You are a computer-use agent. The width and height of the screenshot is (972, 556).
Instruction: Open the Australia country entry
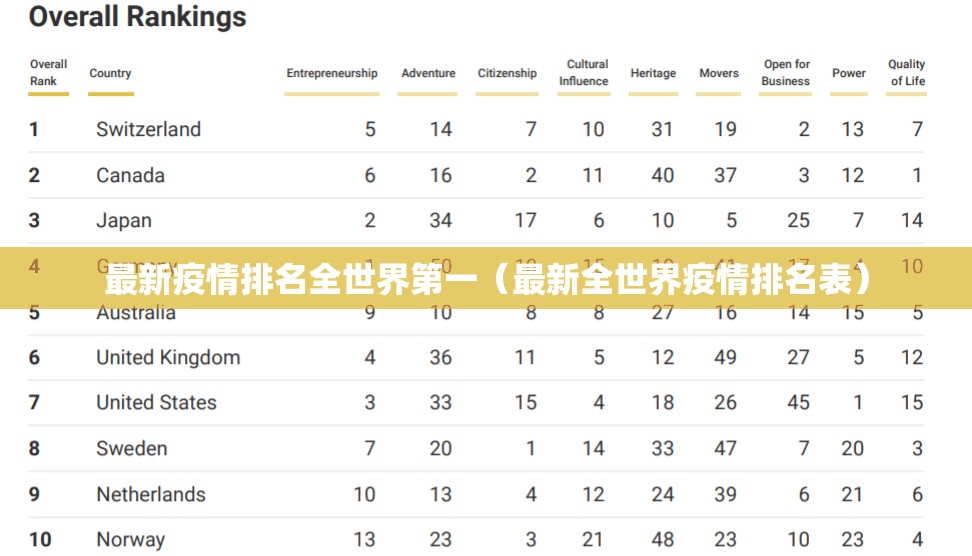[136, 314]
